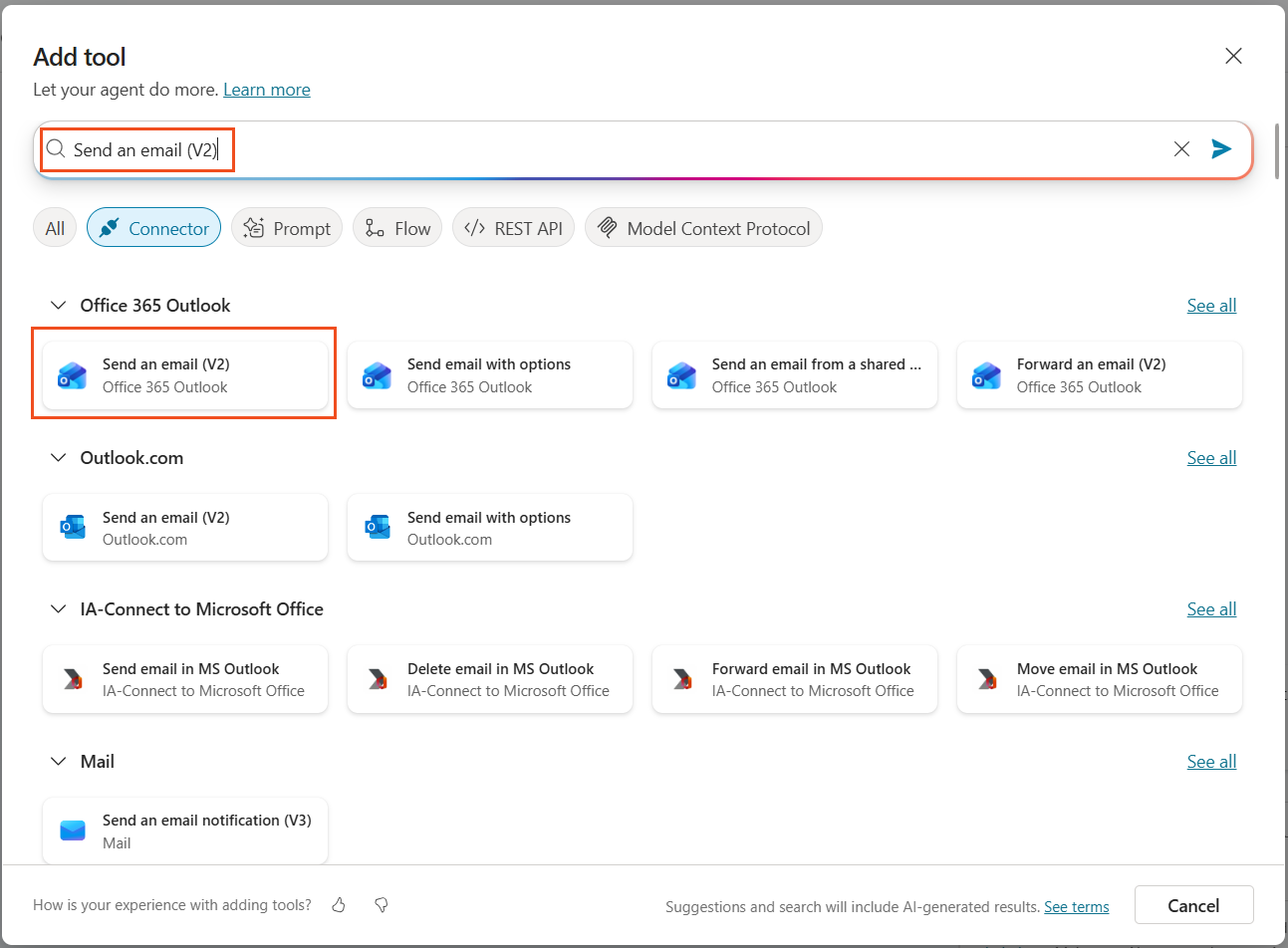Image resolution: width=1288 pixels, height=948 pixels.
Task: Clear the search field with the X
Action: click(x=1181, y=148)
